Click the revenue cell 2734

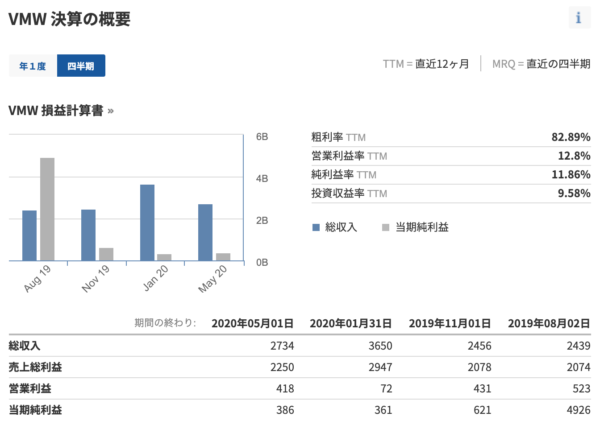point(282,346)
